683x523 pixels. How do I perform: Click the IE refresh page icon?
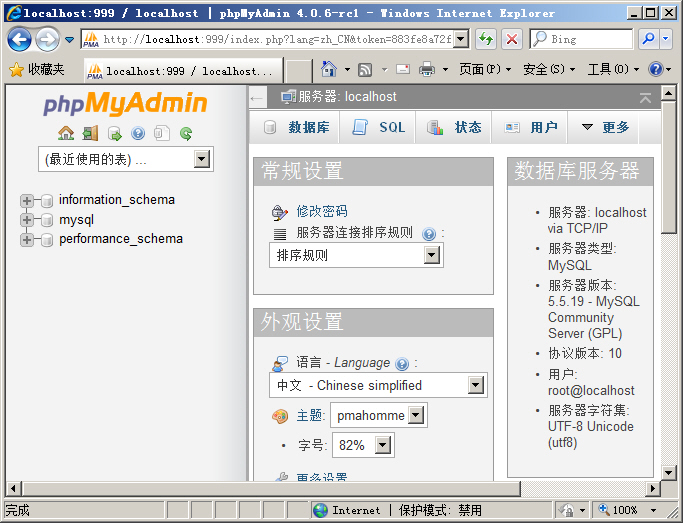click(x=486, y=40)
